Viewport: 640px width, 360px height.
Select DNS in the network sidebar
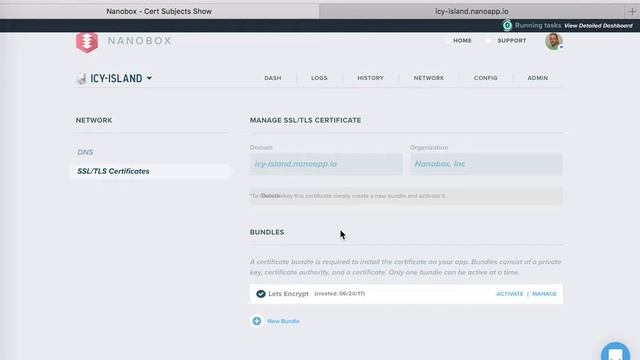(x=85, y=152)
